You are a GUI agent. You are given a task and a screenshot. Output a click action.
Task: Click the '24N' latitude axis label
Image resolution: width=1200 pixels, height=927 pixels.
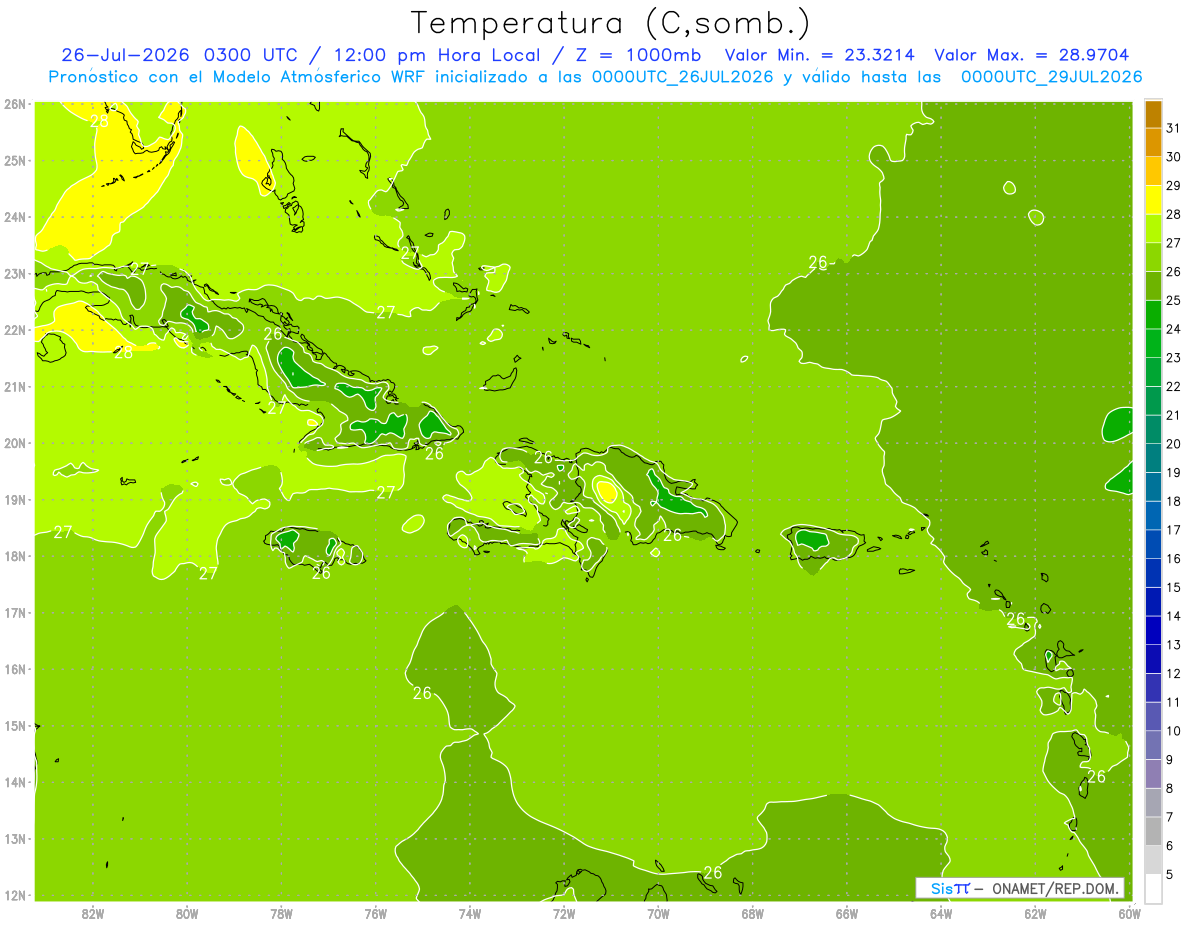[x=15, y=217]
